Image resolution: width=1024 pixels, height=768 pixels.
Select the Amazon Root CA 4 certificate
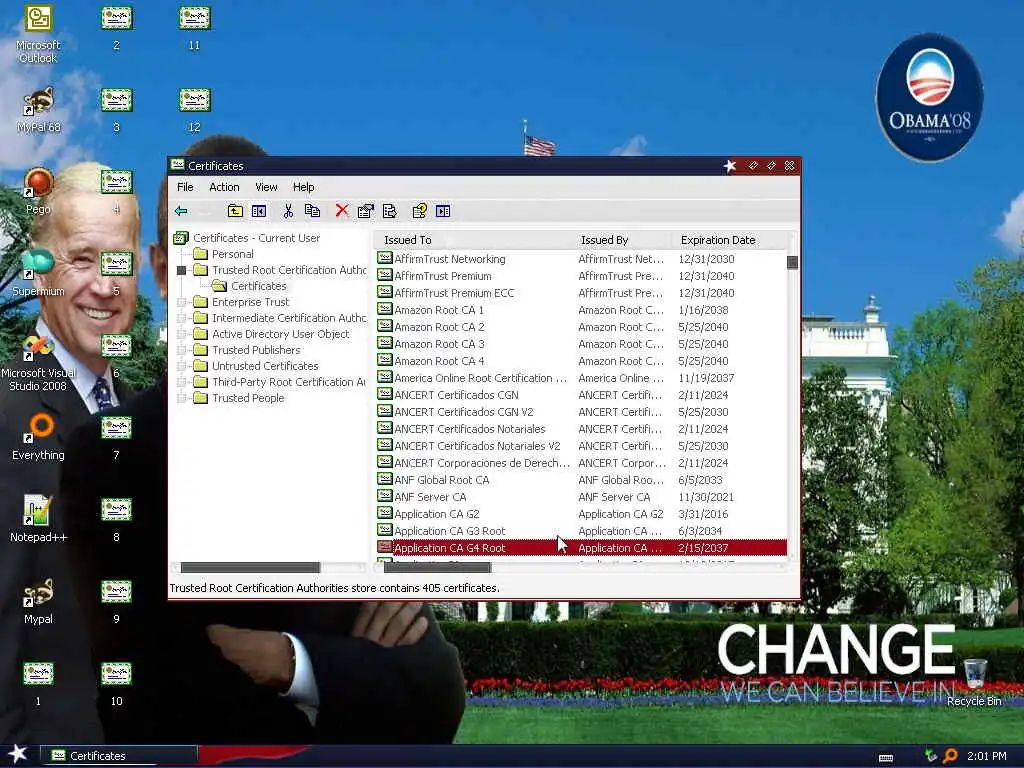click(x=581, y=361)
